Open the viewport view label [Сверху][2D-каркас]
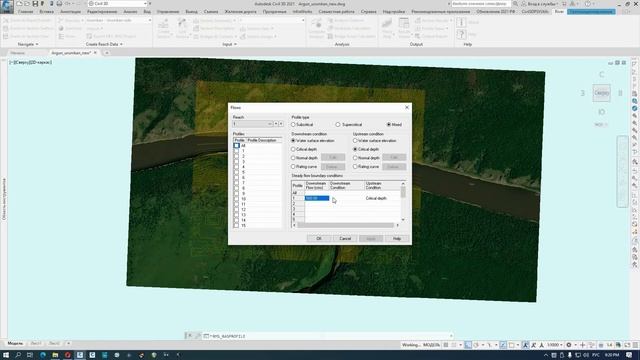 (30, 62)
